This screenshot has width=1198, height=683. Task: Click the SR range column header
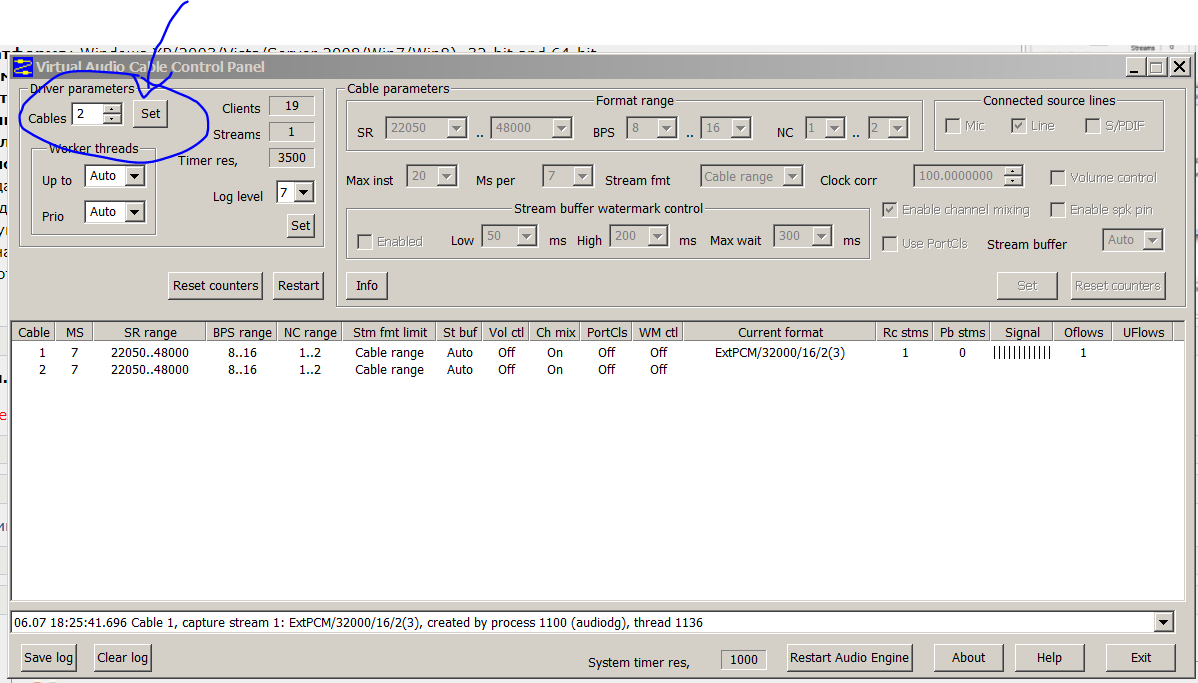pyautogui.click(x=150, y=332)
